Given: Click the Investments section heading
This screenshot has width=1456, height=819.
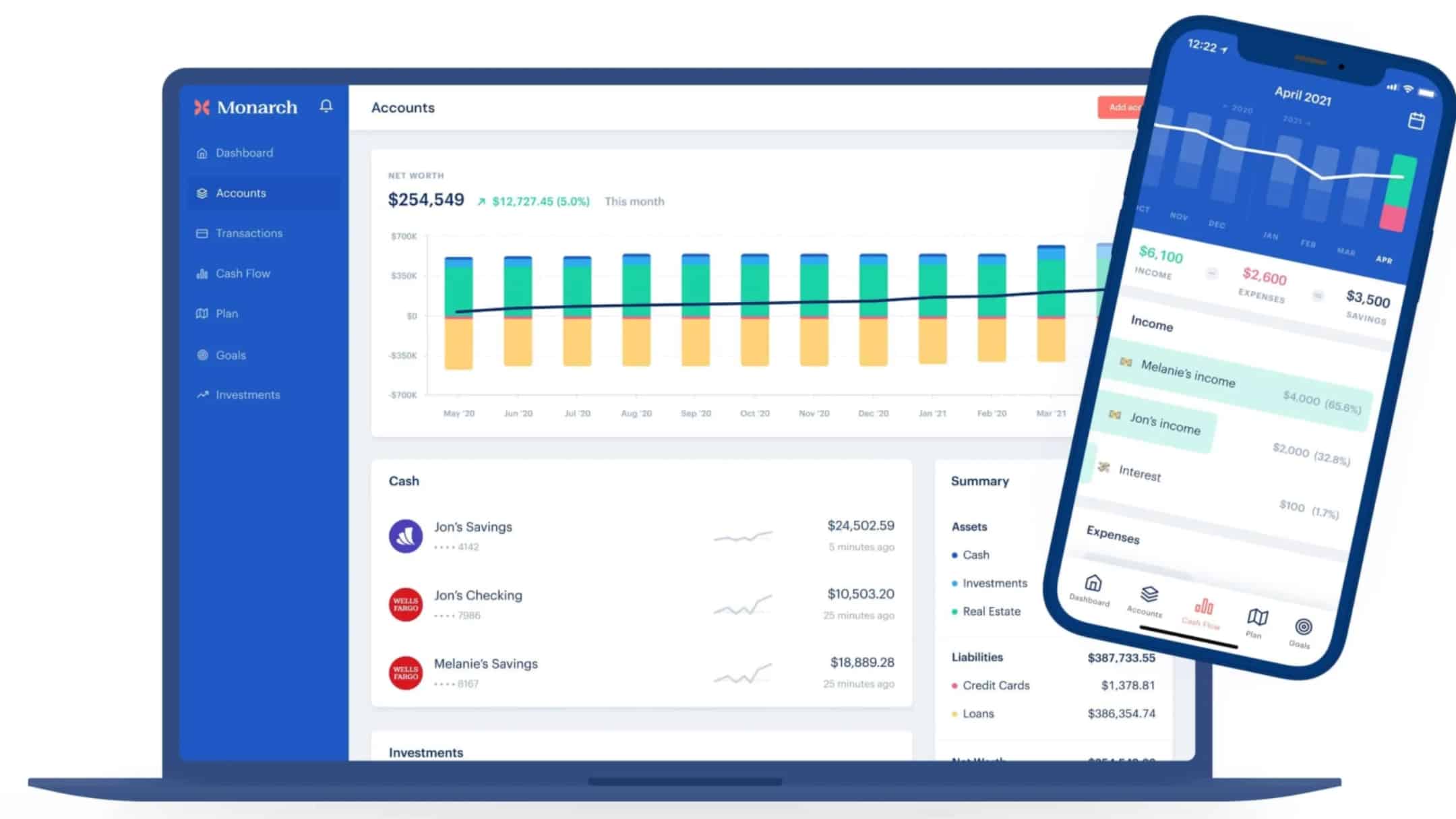Looking at the screenshot, I should pyautogui.click(x=426, y=752).
